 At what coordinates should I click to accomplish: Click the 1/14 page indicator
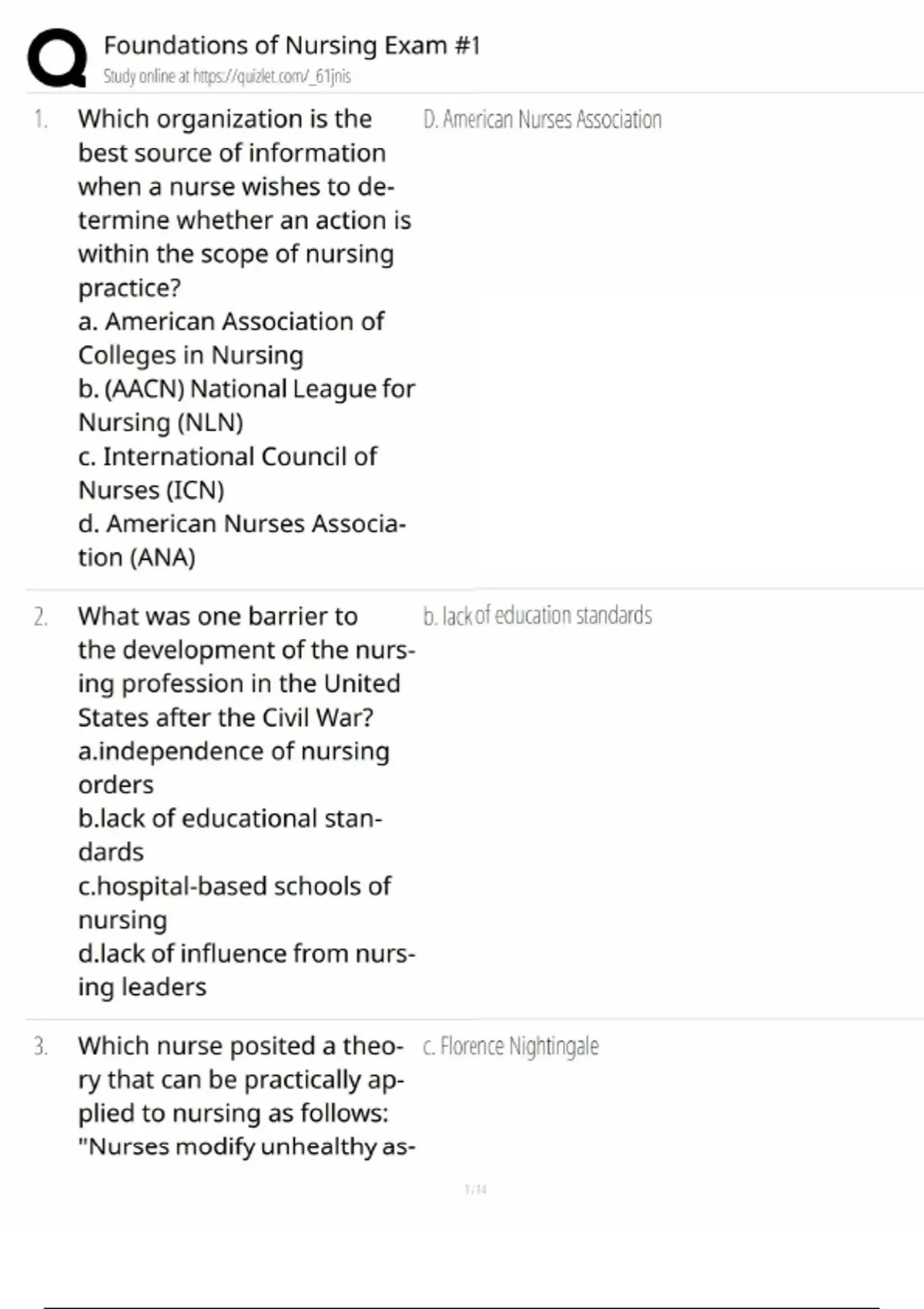tap(476, 1190)
